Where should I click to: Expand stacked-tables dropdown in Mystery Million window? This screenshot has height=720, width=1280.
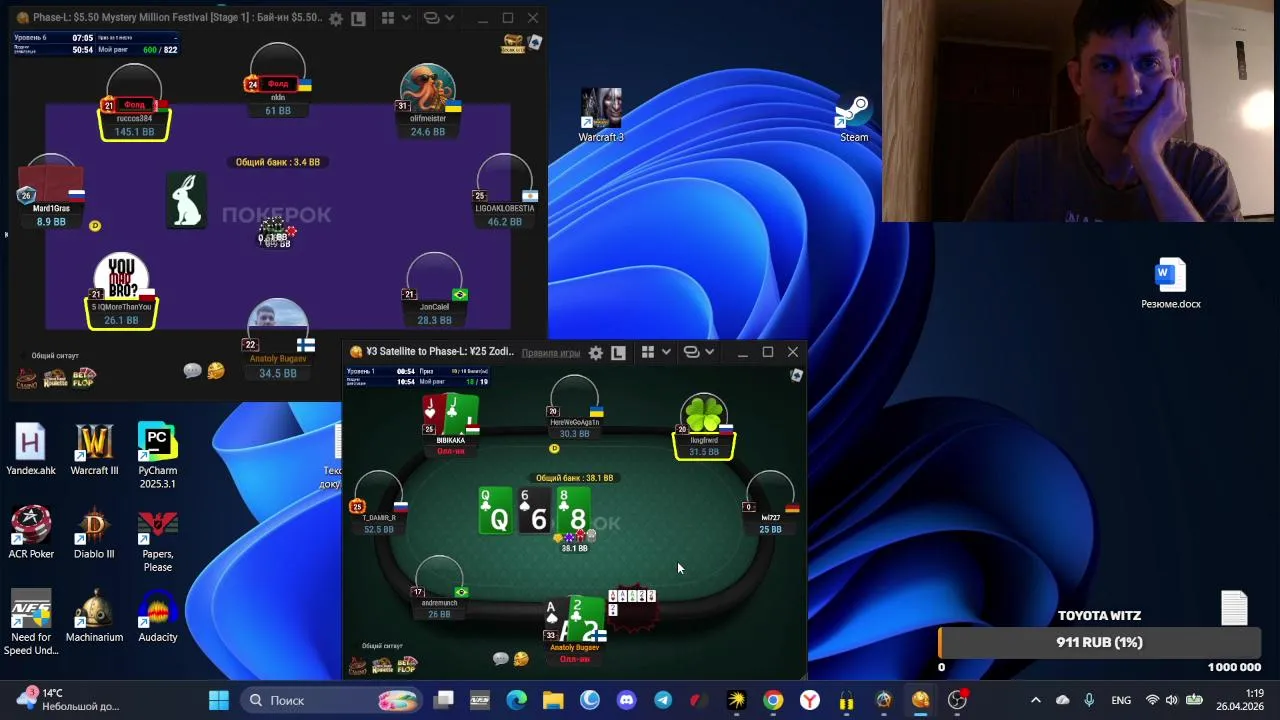click(449, 18)
